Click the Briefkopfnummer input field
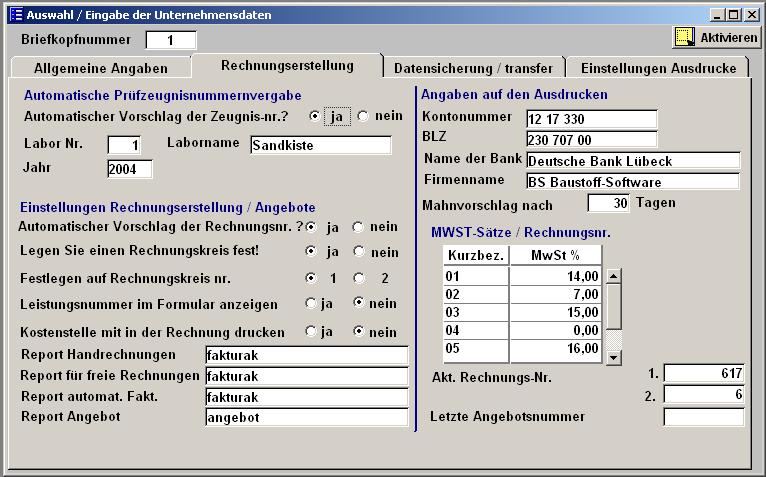 point(171,40)
